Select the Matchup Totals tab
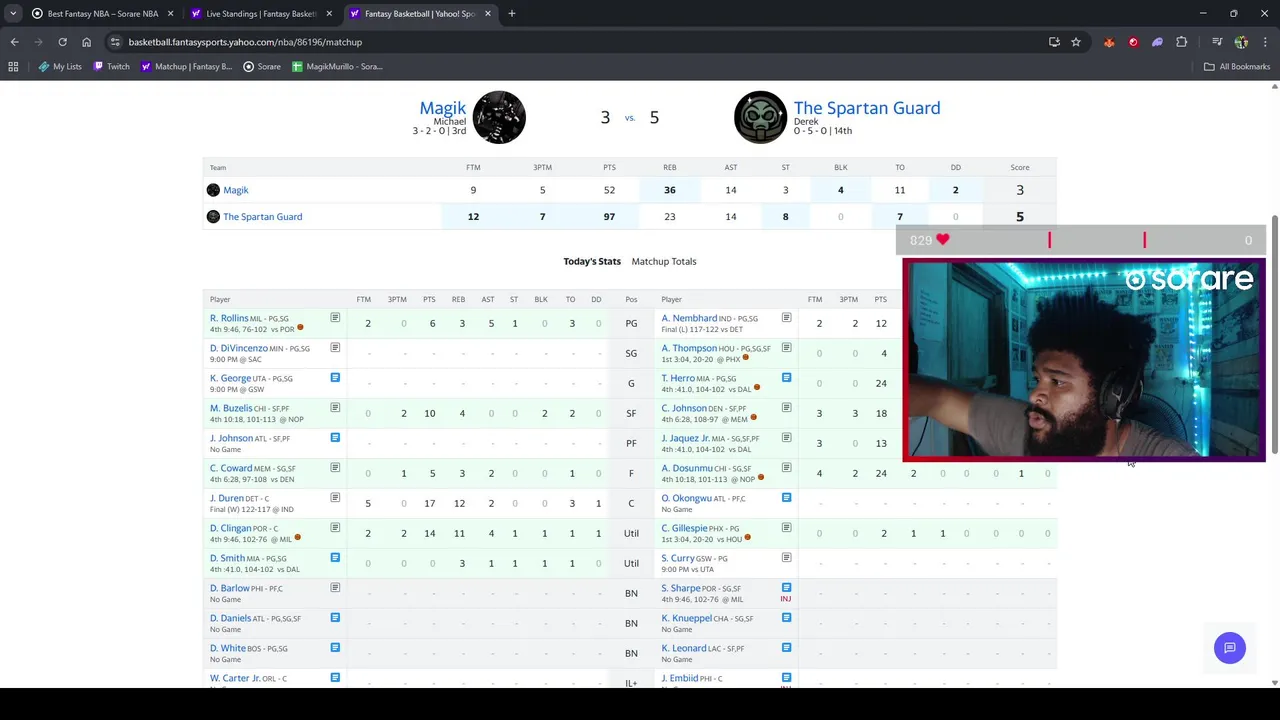 click(x=664, y=261)
